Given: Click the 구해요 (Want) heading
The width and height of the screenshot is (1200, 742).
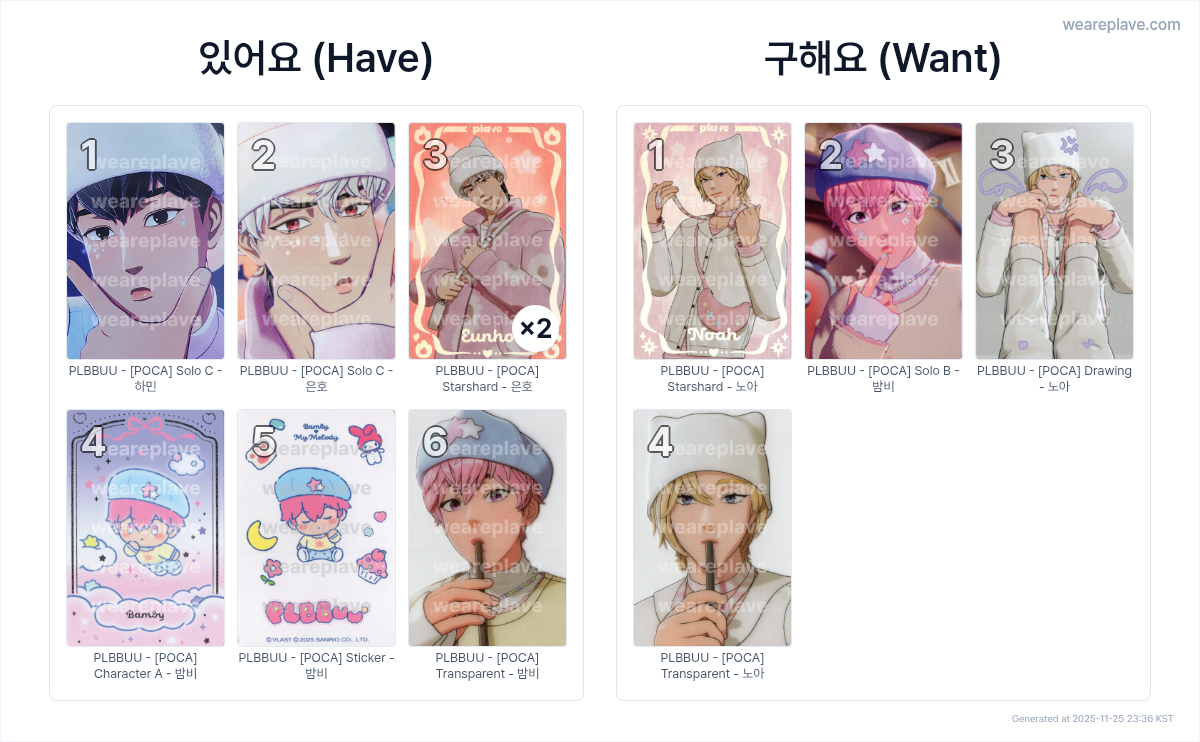Looking at the screenshot, I should tap(883, 59).
